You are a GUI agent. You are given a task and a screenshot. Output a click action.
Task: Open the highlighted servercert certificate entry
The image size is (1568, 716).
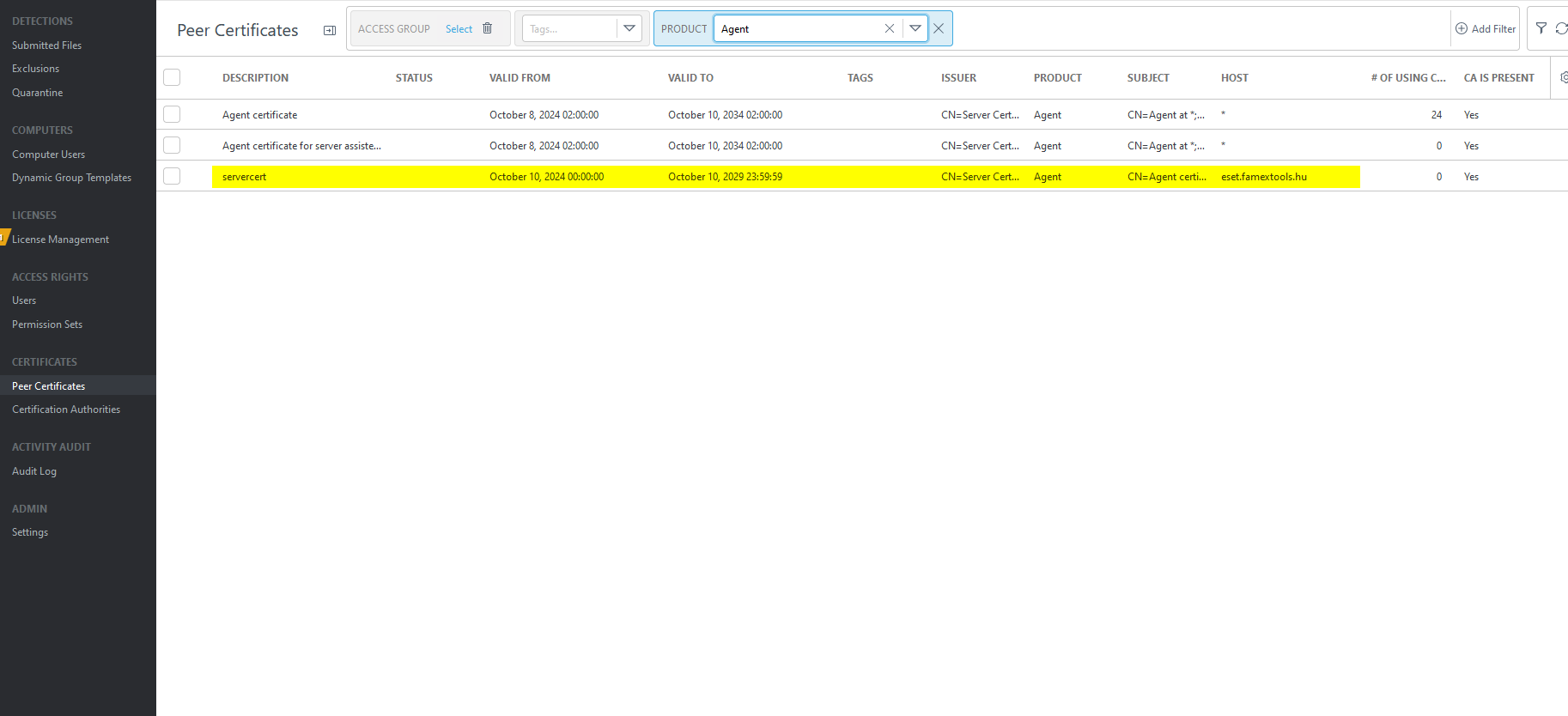[245, 177]
